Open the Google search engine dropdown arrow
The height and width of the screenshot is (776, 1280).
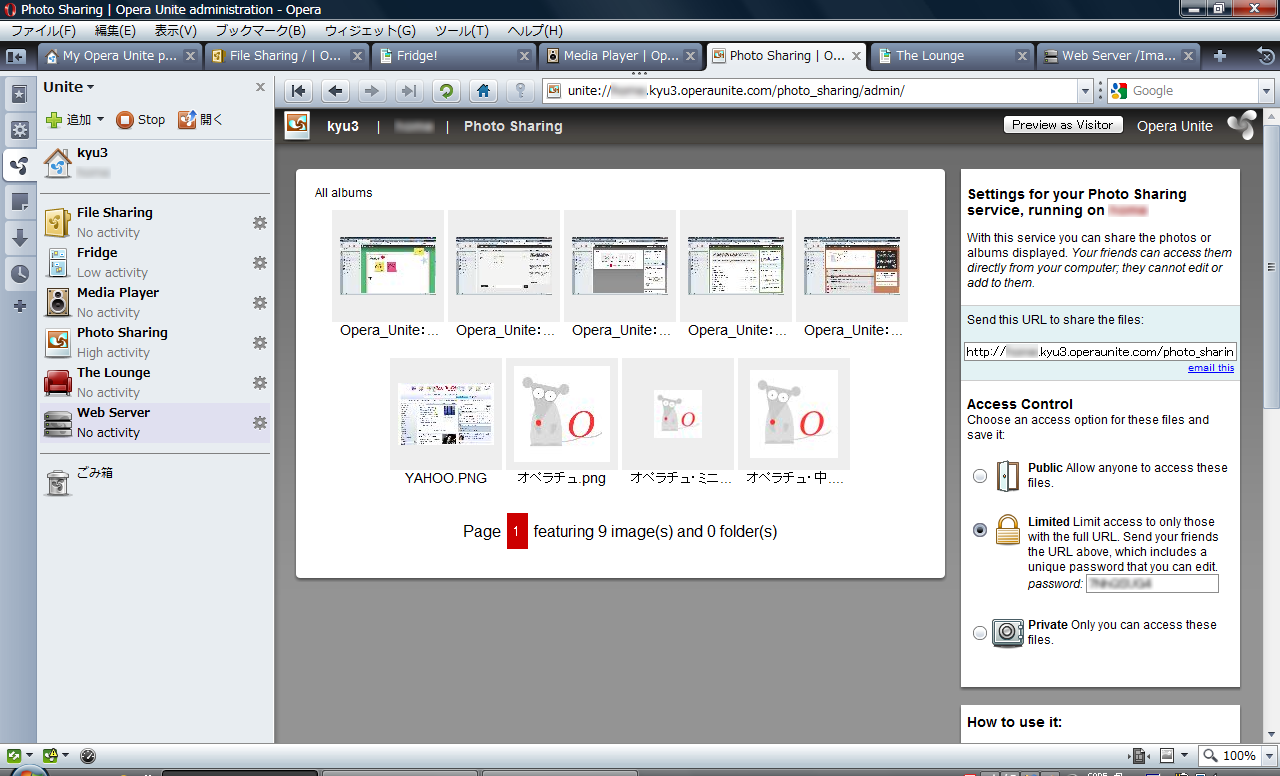point(1266,91)
